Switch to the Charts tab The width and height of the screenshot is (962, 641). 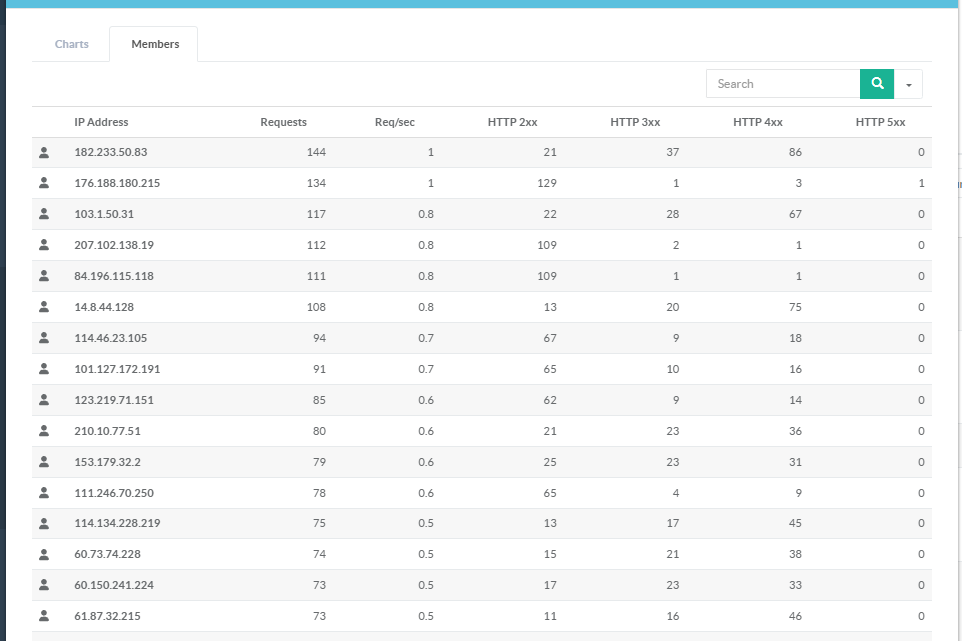(72, 44)
